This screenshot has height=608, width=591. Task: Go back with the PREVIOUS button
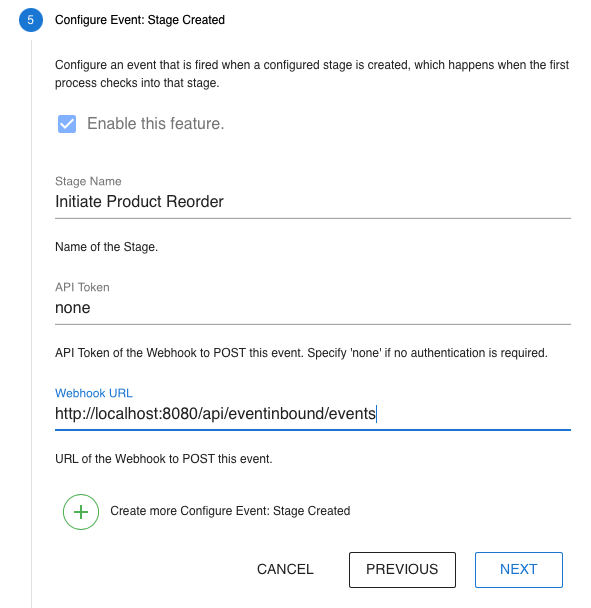[402, 570]
